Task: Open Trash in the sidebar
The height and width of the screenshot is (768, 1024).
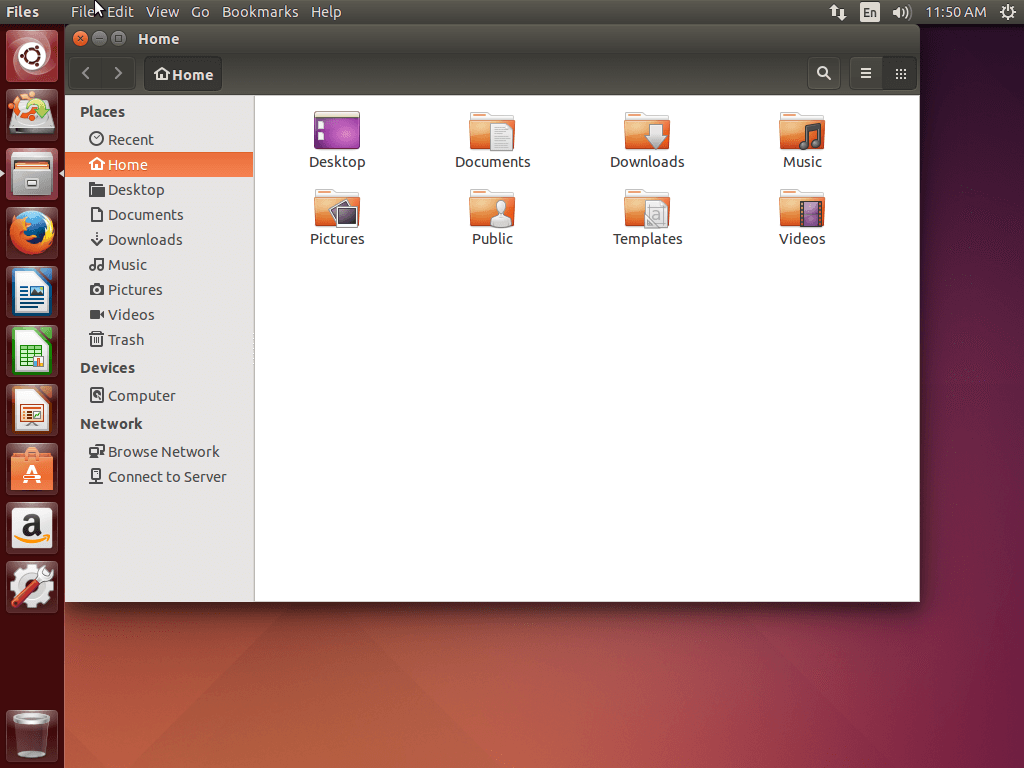Action: click(x=159, y=340)
